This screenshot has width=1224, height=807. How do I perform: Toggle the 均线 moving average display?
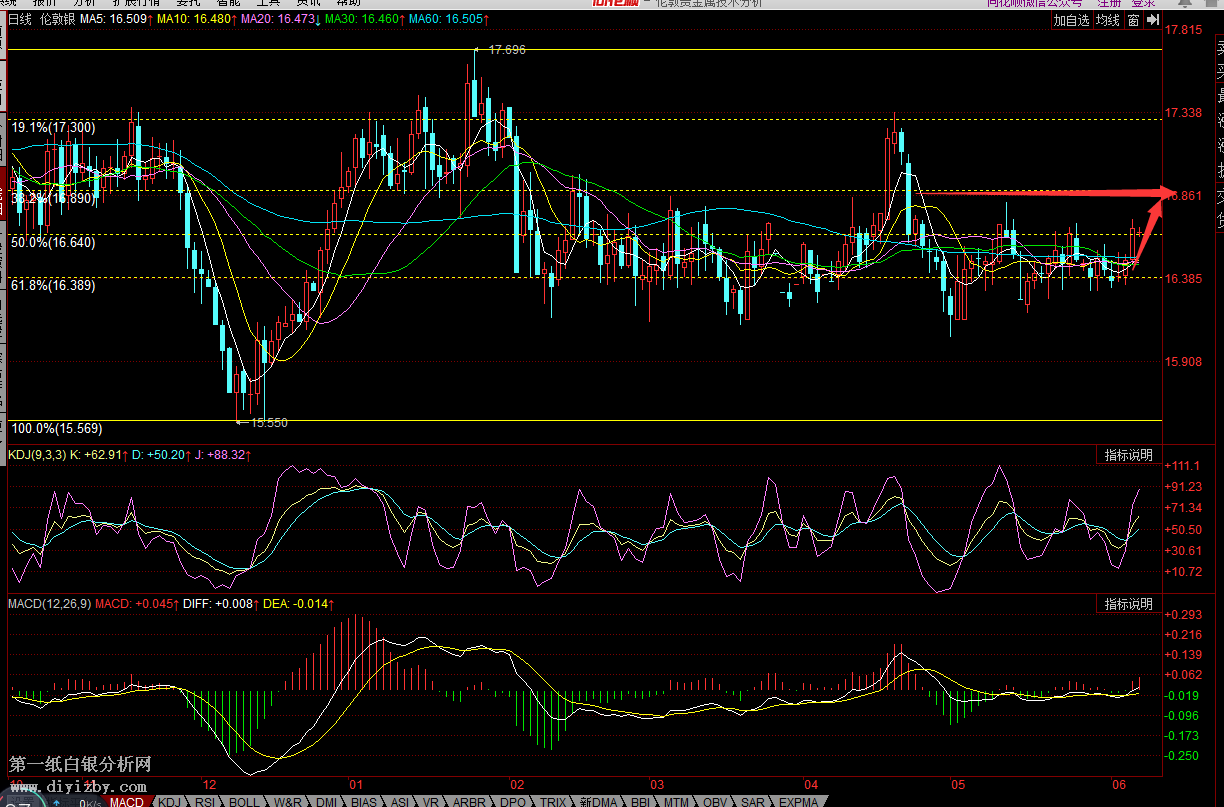point(1107,20)
